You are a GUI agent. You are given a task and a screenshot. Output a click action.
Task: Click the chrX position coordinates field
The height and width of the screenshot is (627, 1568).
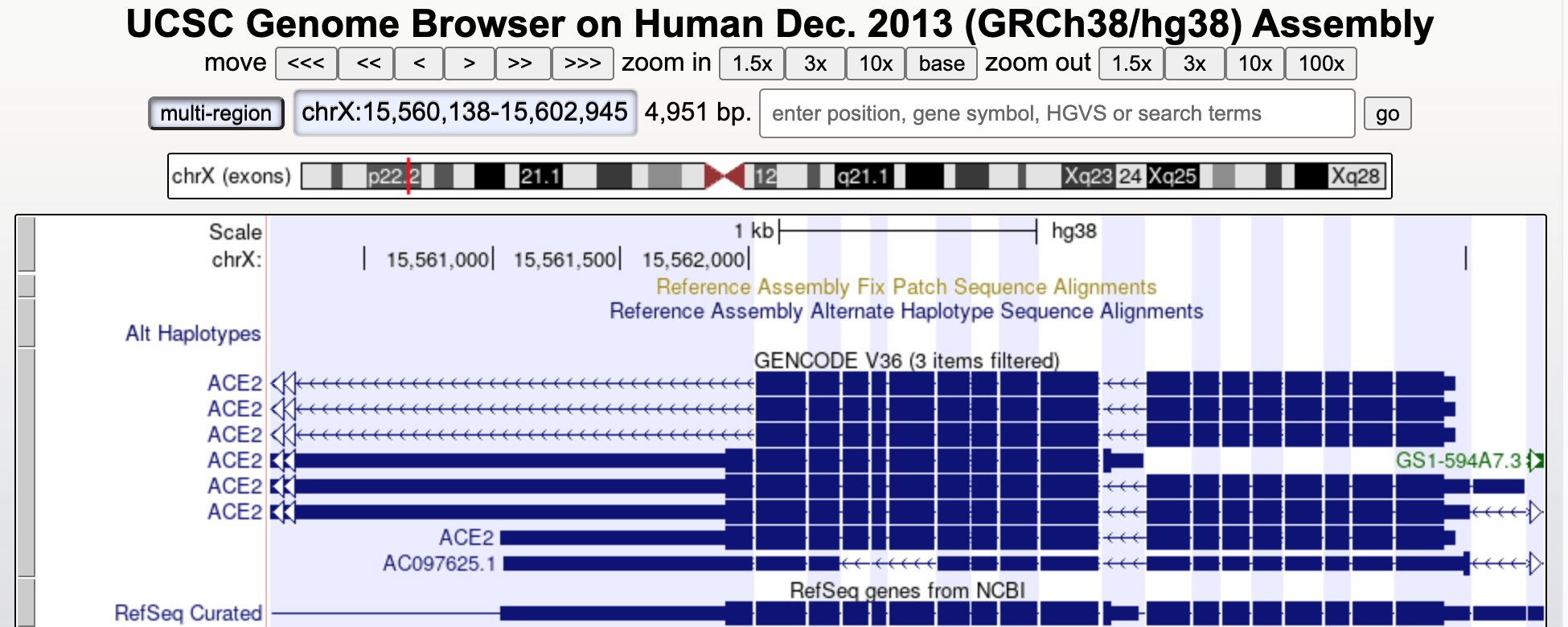pos(465,113)
